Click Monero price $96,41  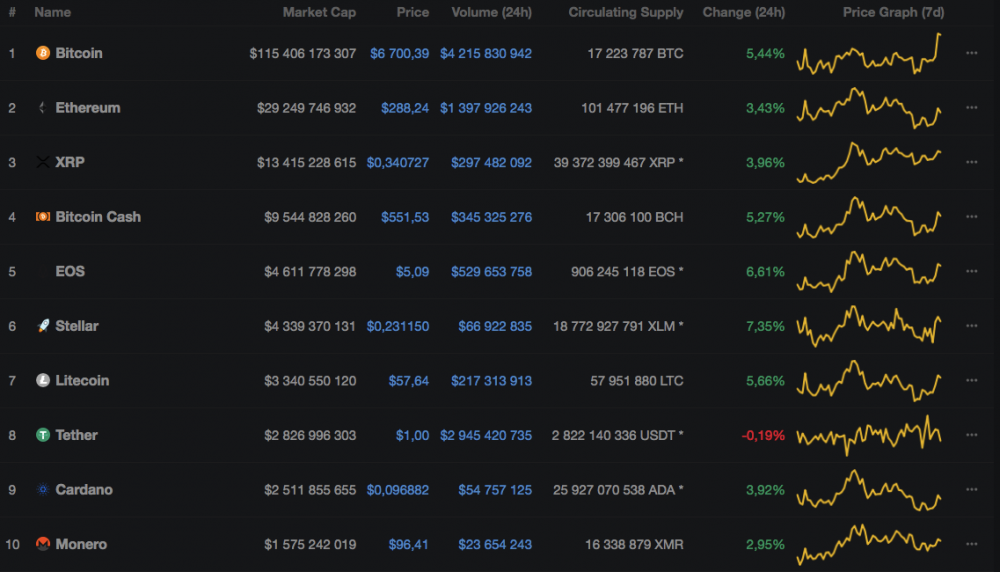(x=408, y=545)
